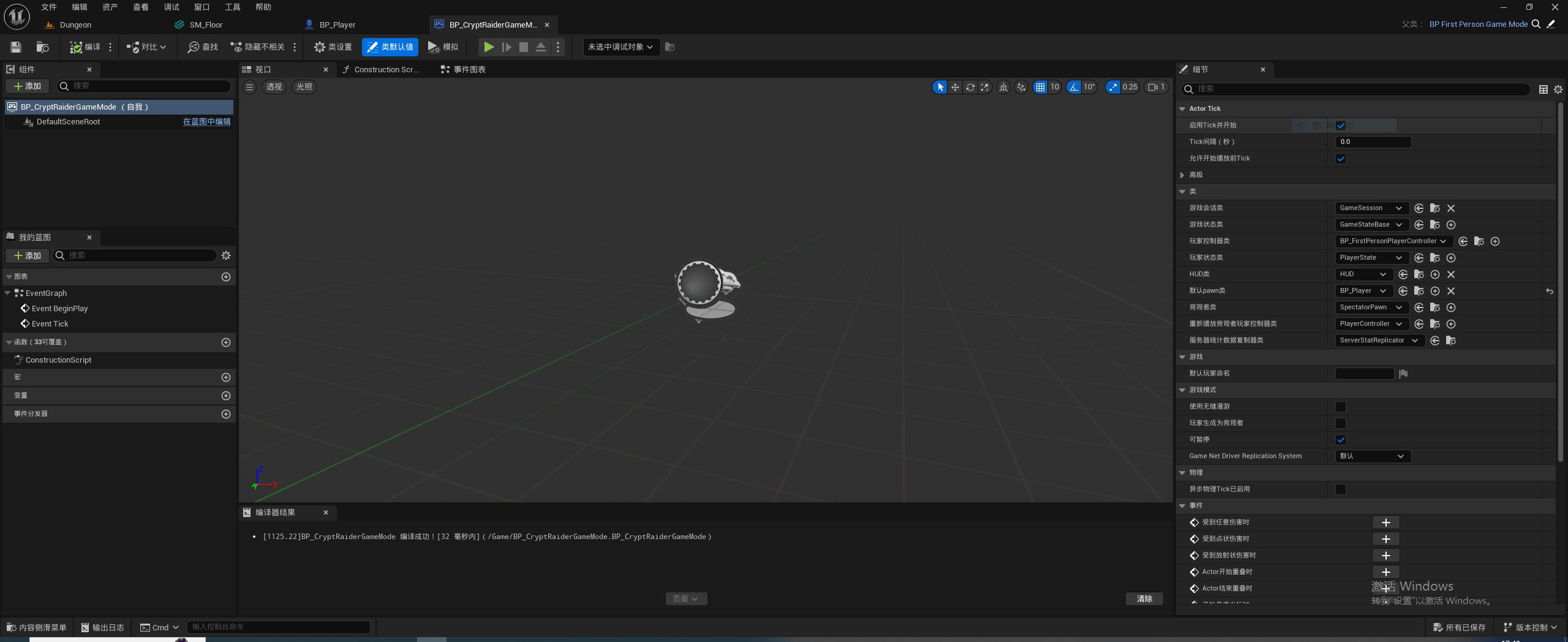Select the DefaultSceneRoot component
The height and width of the screenshot is (642, 1568).
click(68, 122)
